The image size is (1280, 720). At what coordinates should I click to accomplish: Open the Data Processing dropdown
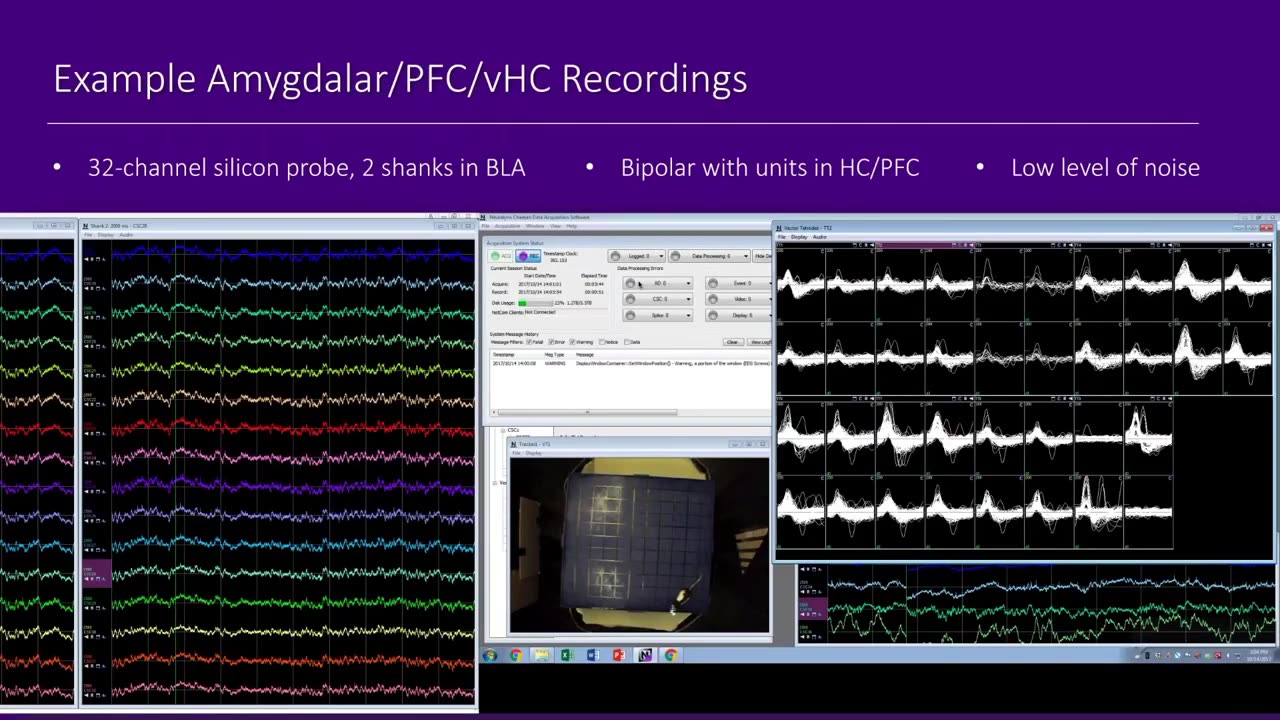(x=709, y=256)
